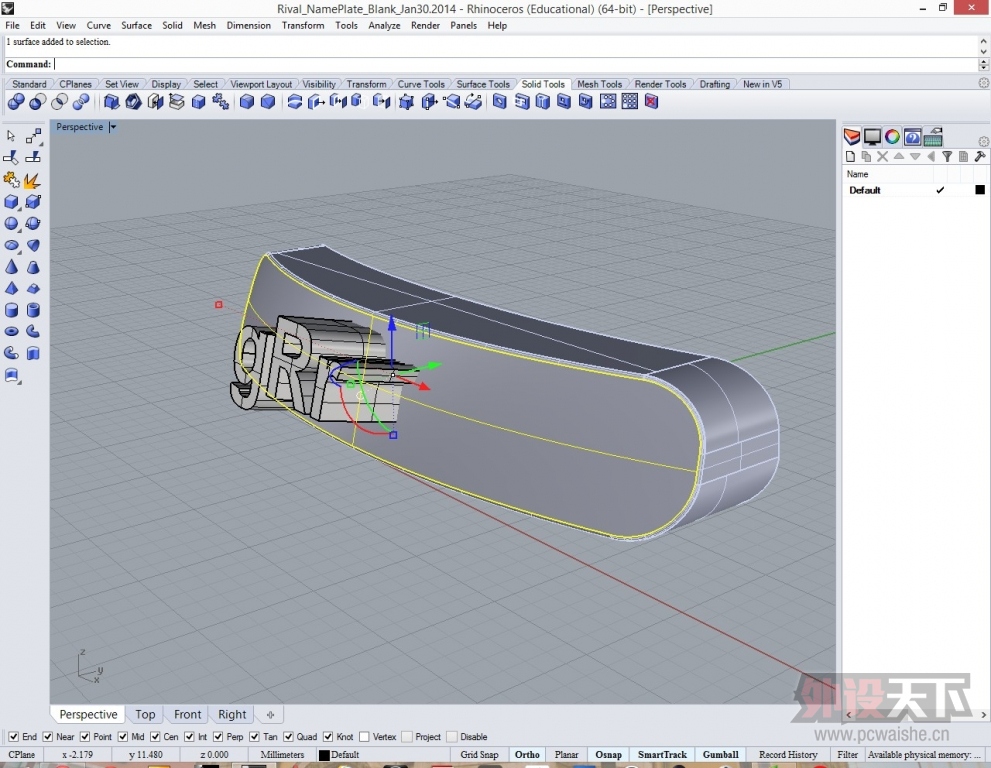991x768 pixels.
Task: Open the Perspective viewport title dropdown arrow
Action: pos(112,127)
